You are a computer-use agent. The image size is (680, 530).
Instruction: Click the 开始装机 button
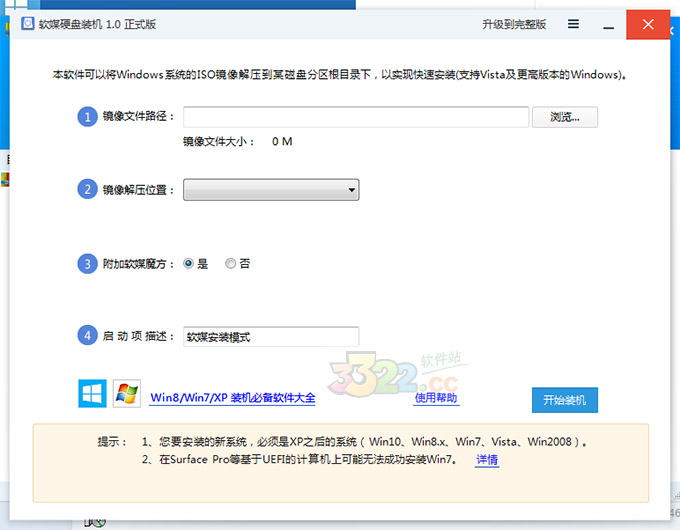565,400
